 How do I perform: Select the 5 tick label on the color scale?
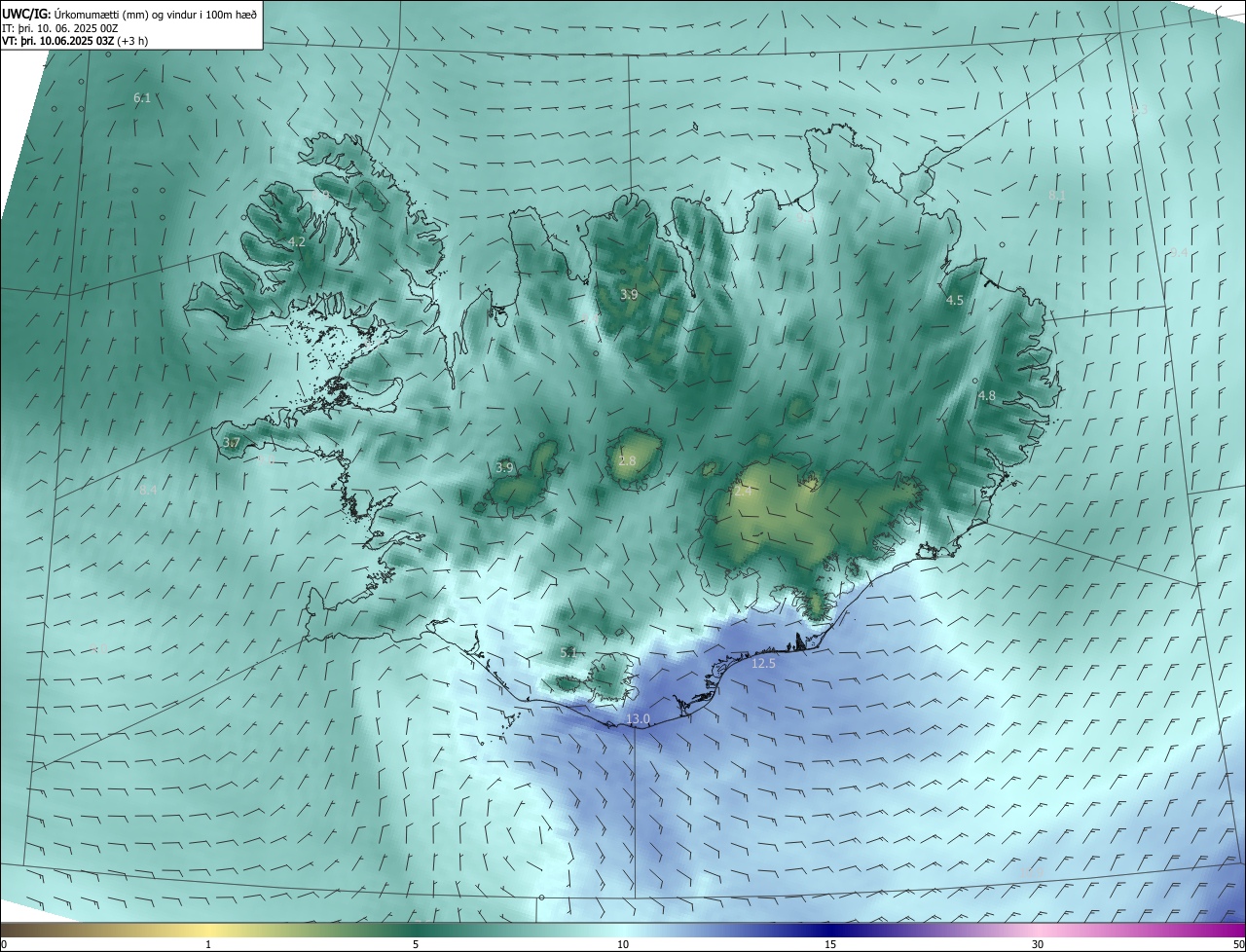[x=416, y=945]
